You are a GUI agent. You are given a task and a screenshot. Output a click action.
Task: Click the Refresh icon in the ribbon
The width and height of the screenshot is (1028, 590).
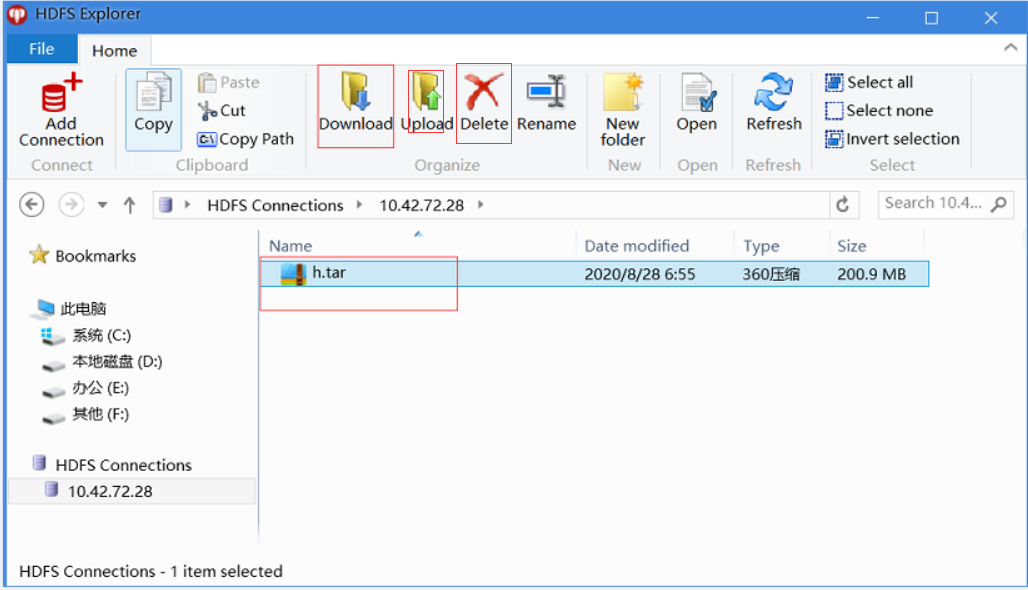point(772,103)
